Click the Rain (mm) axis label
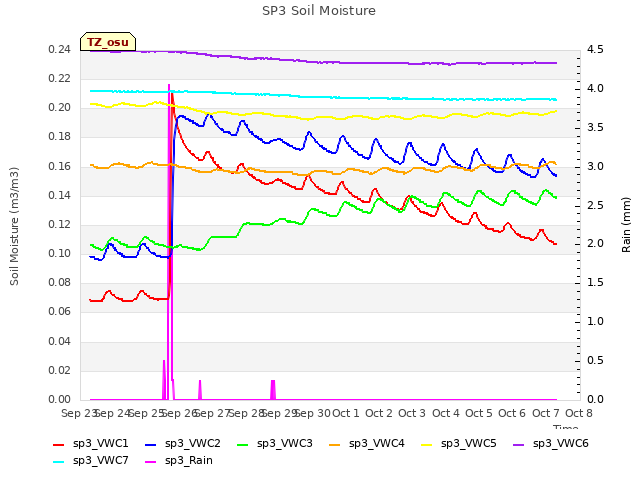 [626, 225]
